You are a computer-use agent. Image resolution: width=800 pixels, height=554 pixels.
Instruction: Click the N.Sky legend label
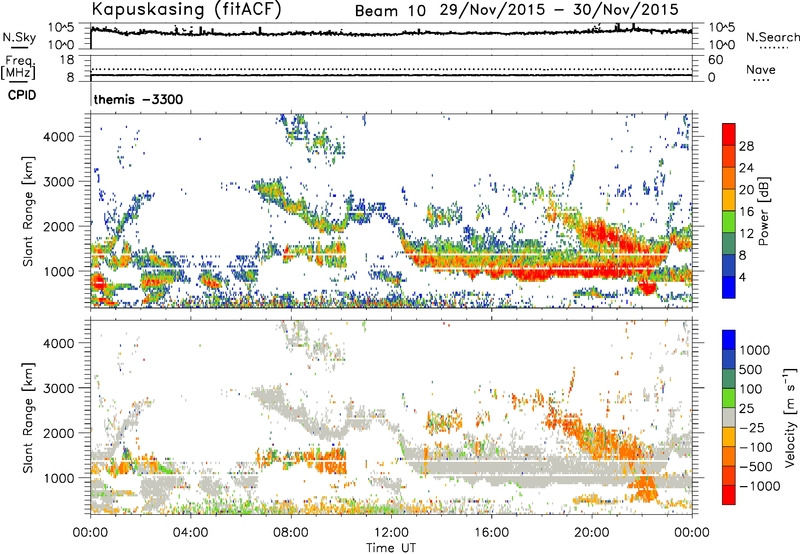point(19,37)
